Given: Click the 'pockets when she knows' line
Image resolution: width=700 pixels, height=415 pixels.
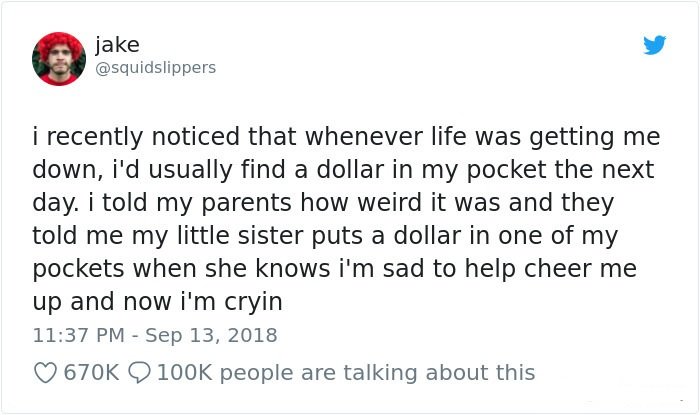Looking at the screenshot, I should (181, 269).
